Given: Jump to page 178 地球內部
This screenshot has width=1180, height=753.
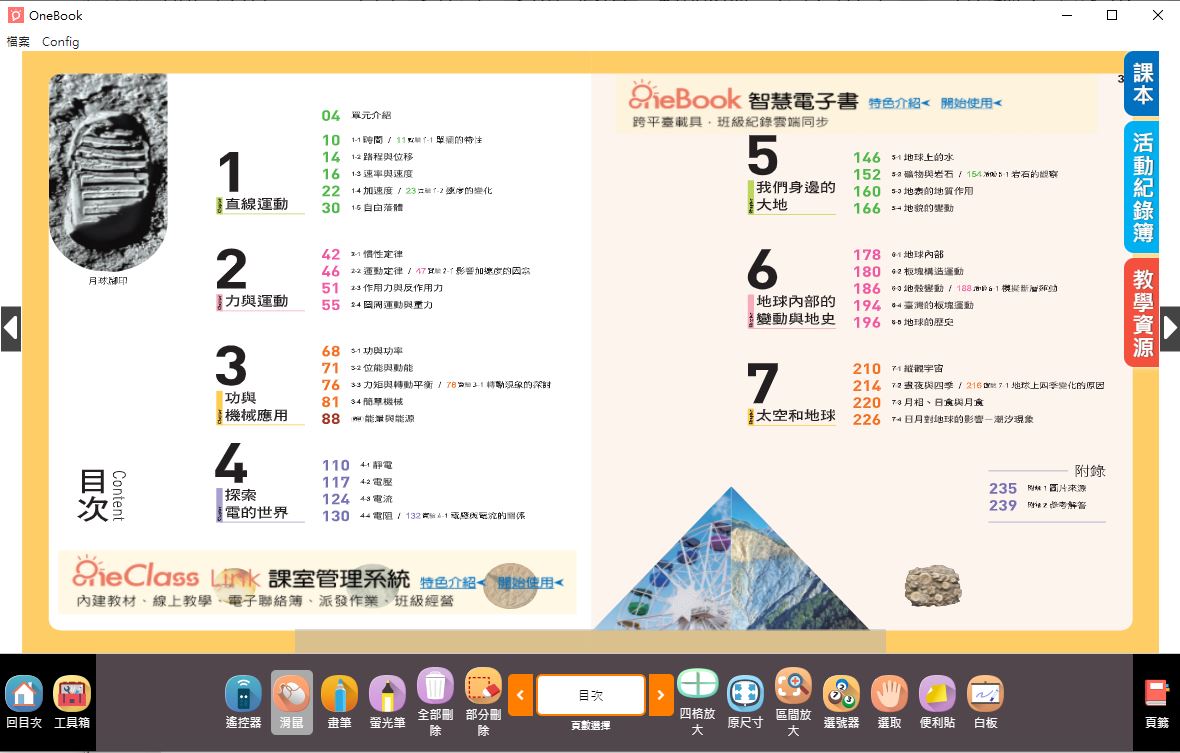Looking at the screenshot, I should (x=899, y=255).
